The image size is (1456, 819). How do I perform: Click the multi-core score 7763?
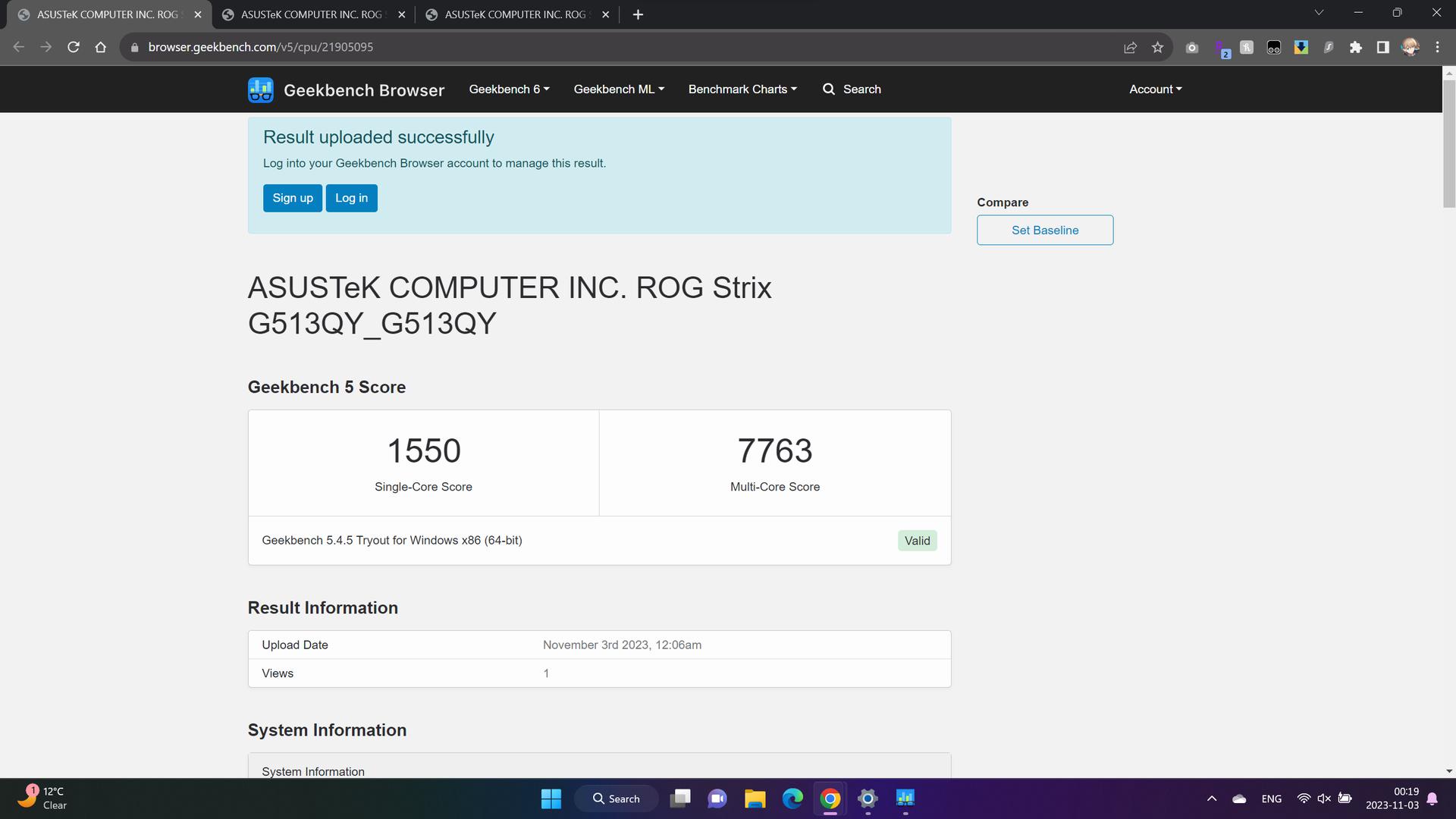click(x=775, y=451)
